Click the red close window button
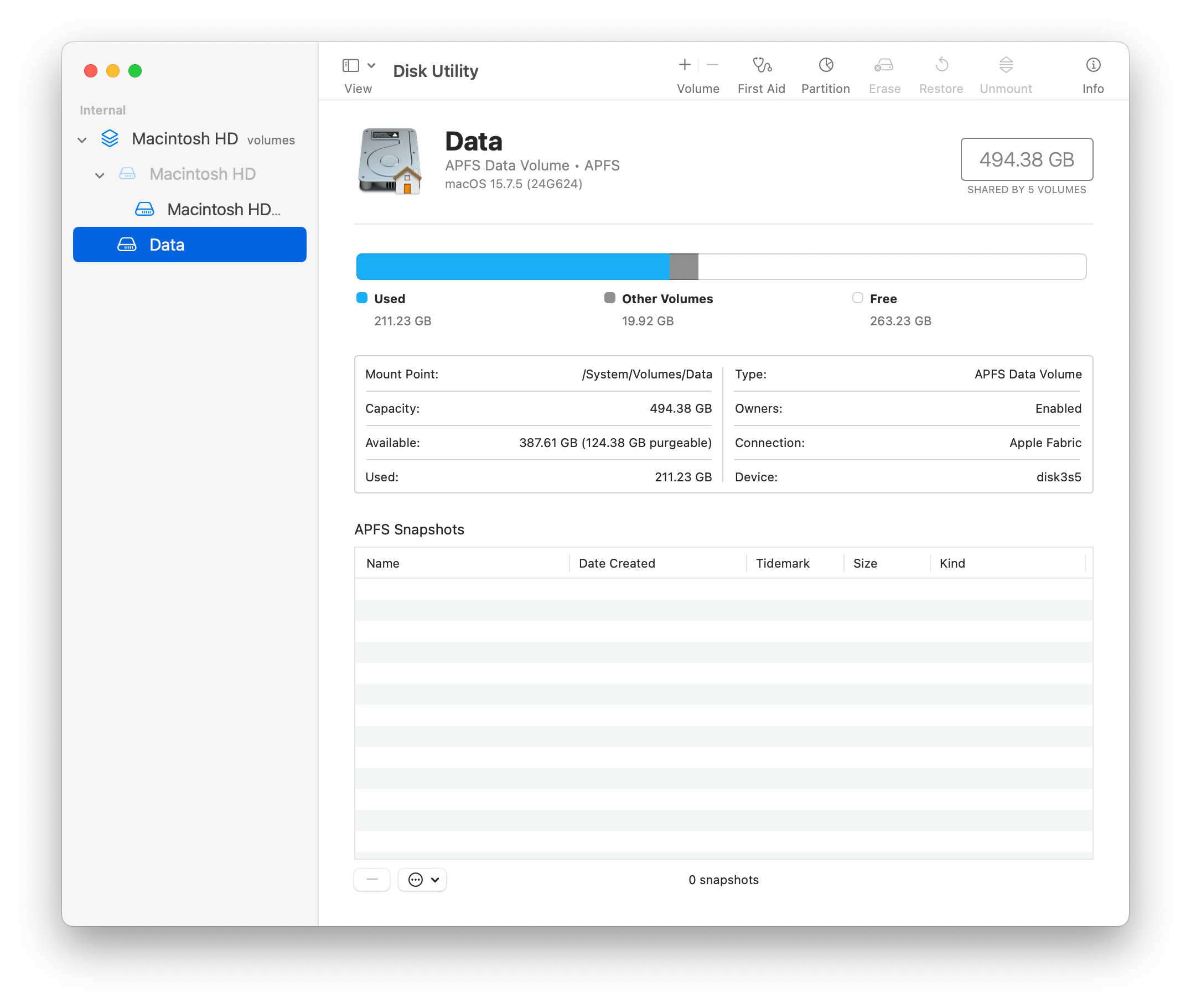 coord(90,71)
